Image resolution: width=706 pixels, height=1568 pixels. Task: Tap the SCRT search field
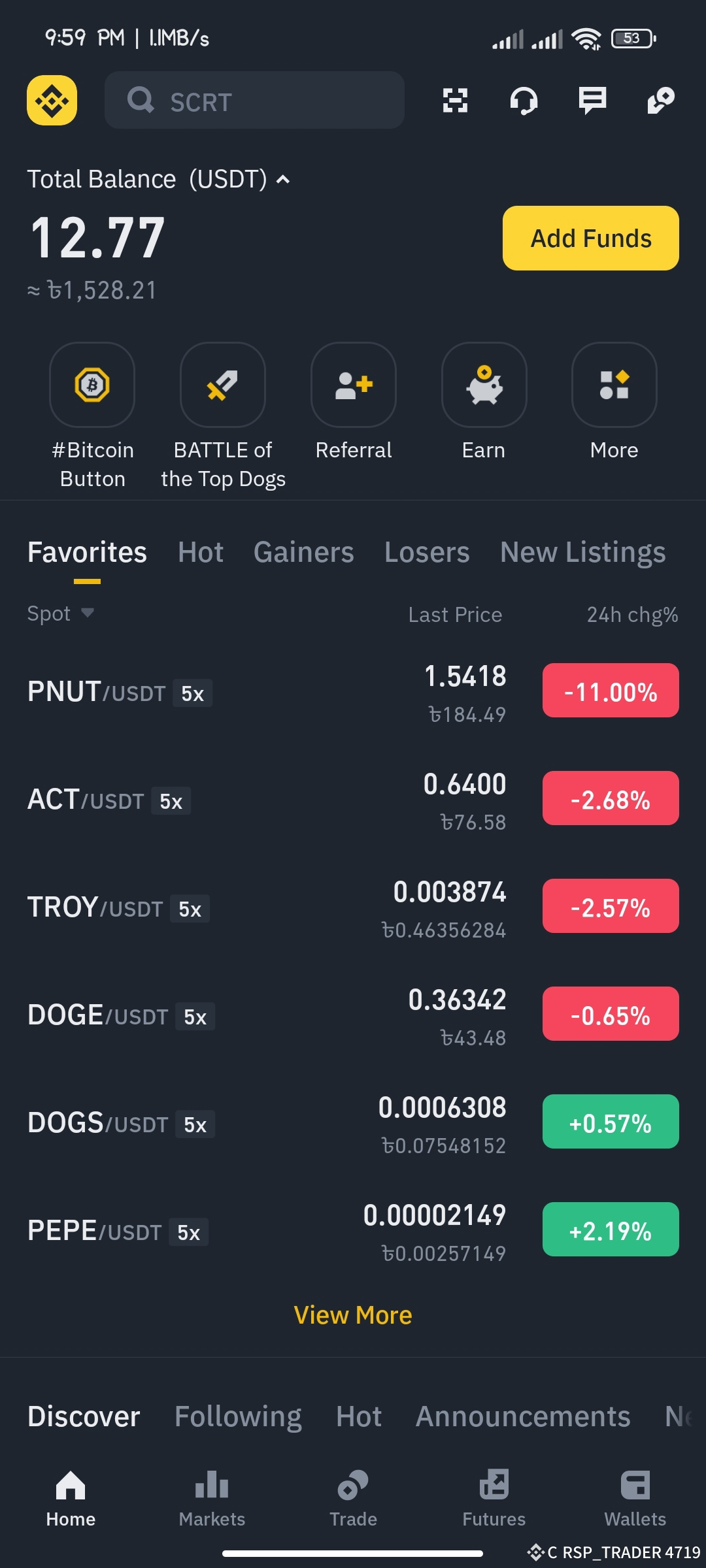254,100
